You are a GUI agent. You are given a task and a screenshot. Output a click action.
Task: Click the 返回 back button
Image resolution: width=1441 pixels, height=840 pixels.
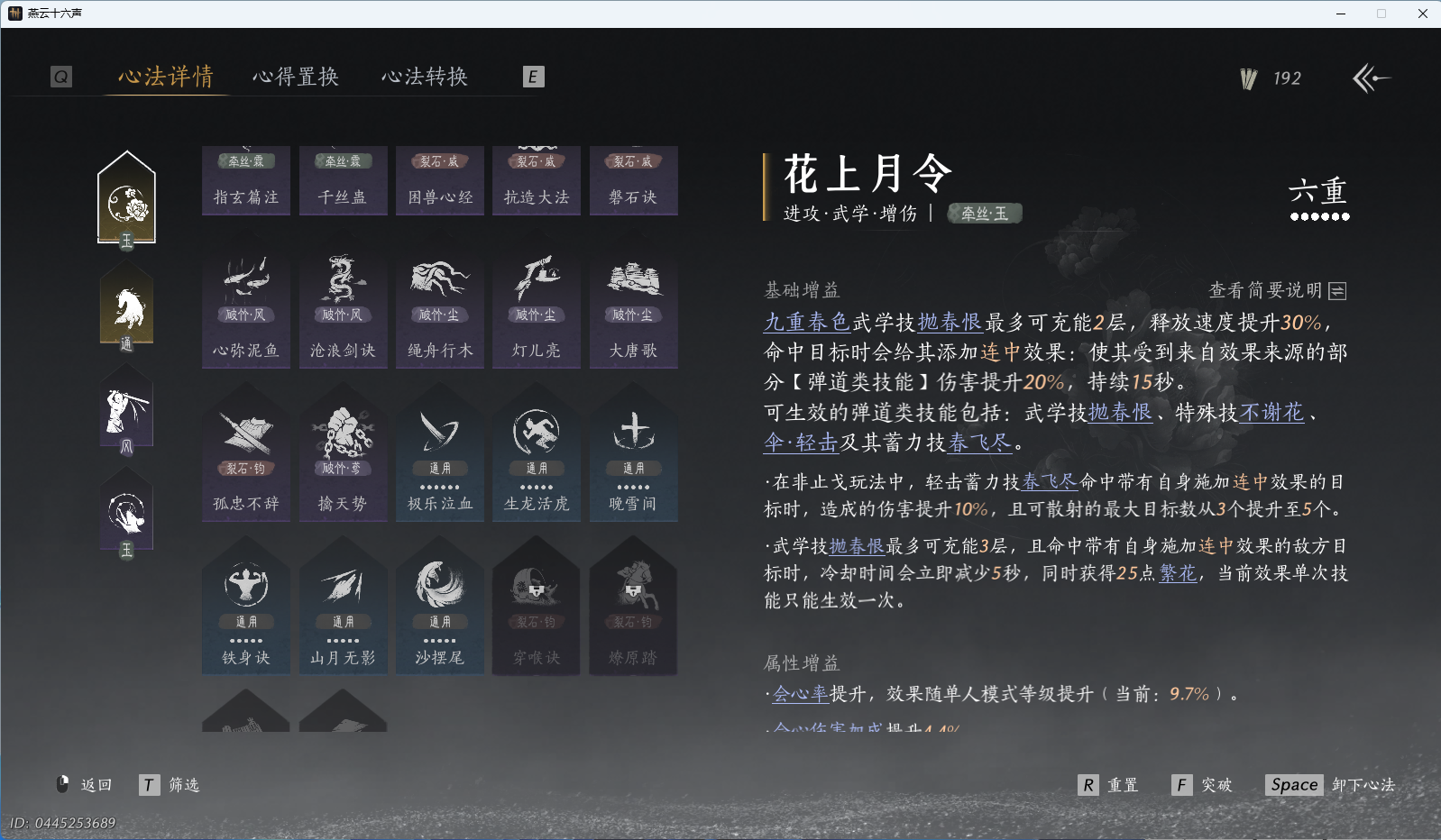(84, 785)
